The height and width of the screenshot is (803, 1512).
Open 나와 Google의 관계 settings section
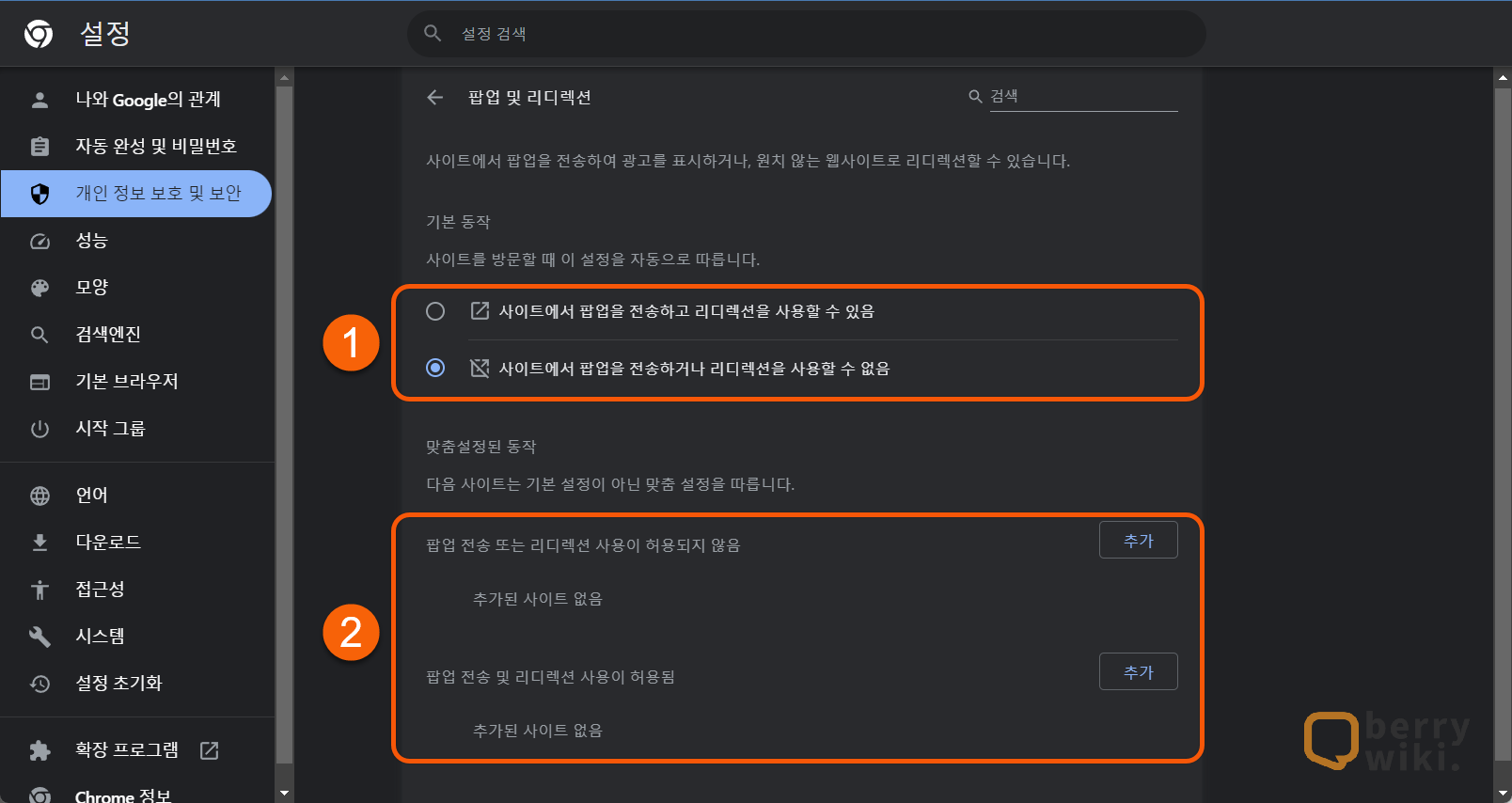[136, 100]
